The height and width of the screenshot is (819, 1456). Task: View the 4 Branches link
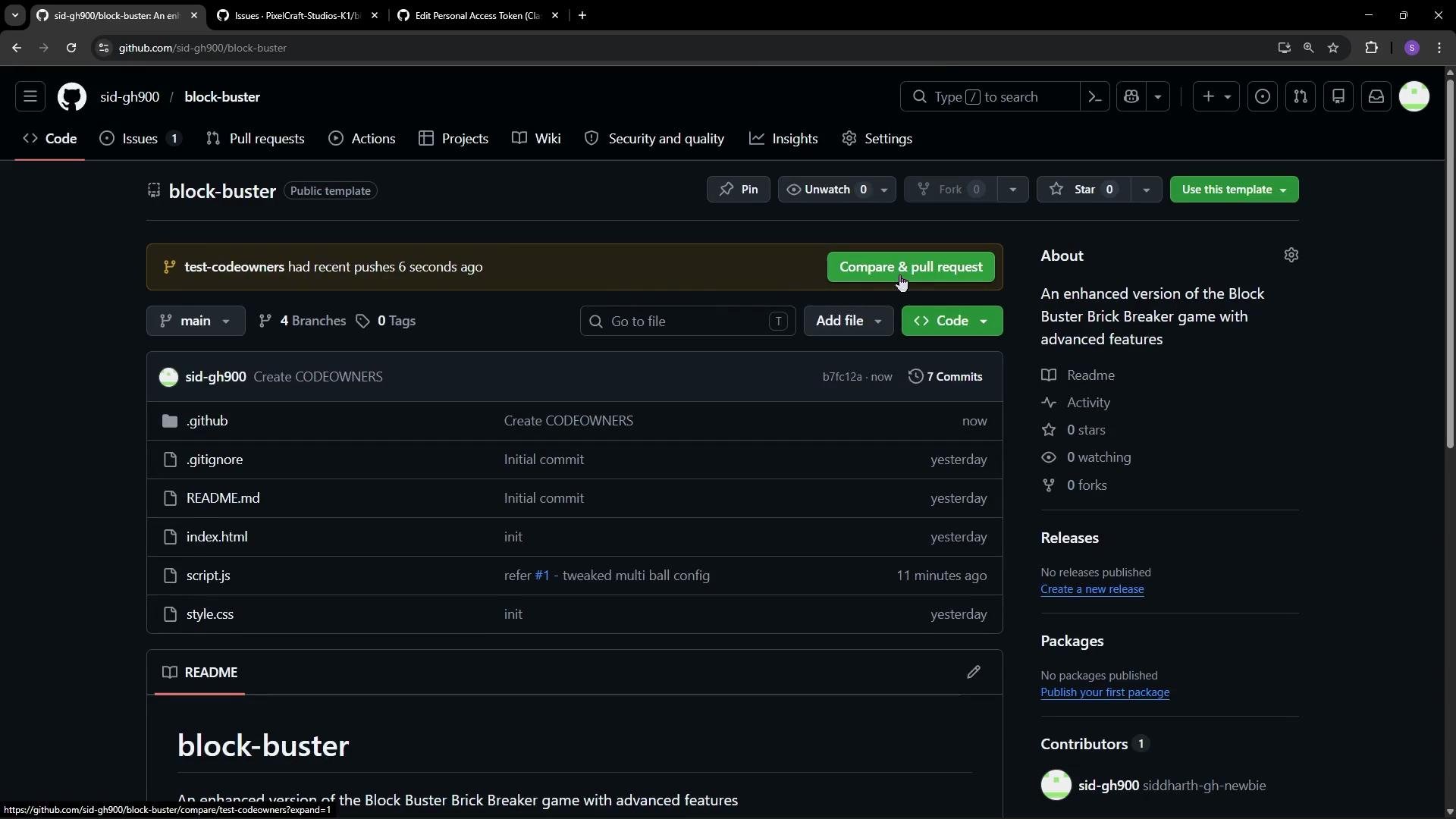303,321
